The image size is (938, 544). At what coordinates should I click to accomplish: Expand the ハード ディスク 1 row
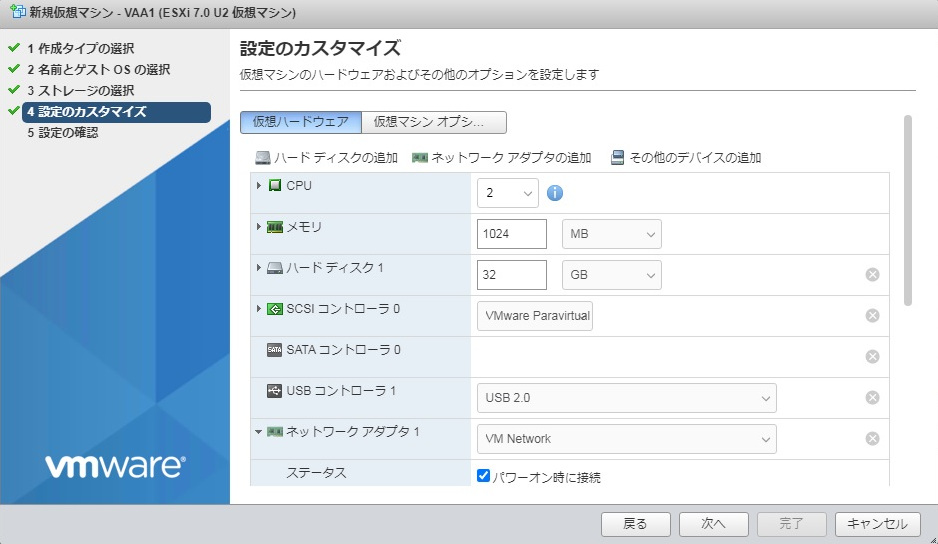click(258, 268)
